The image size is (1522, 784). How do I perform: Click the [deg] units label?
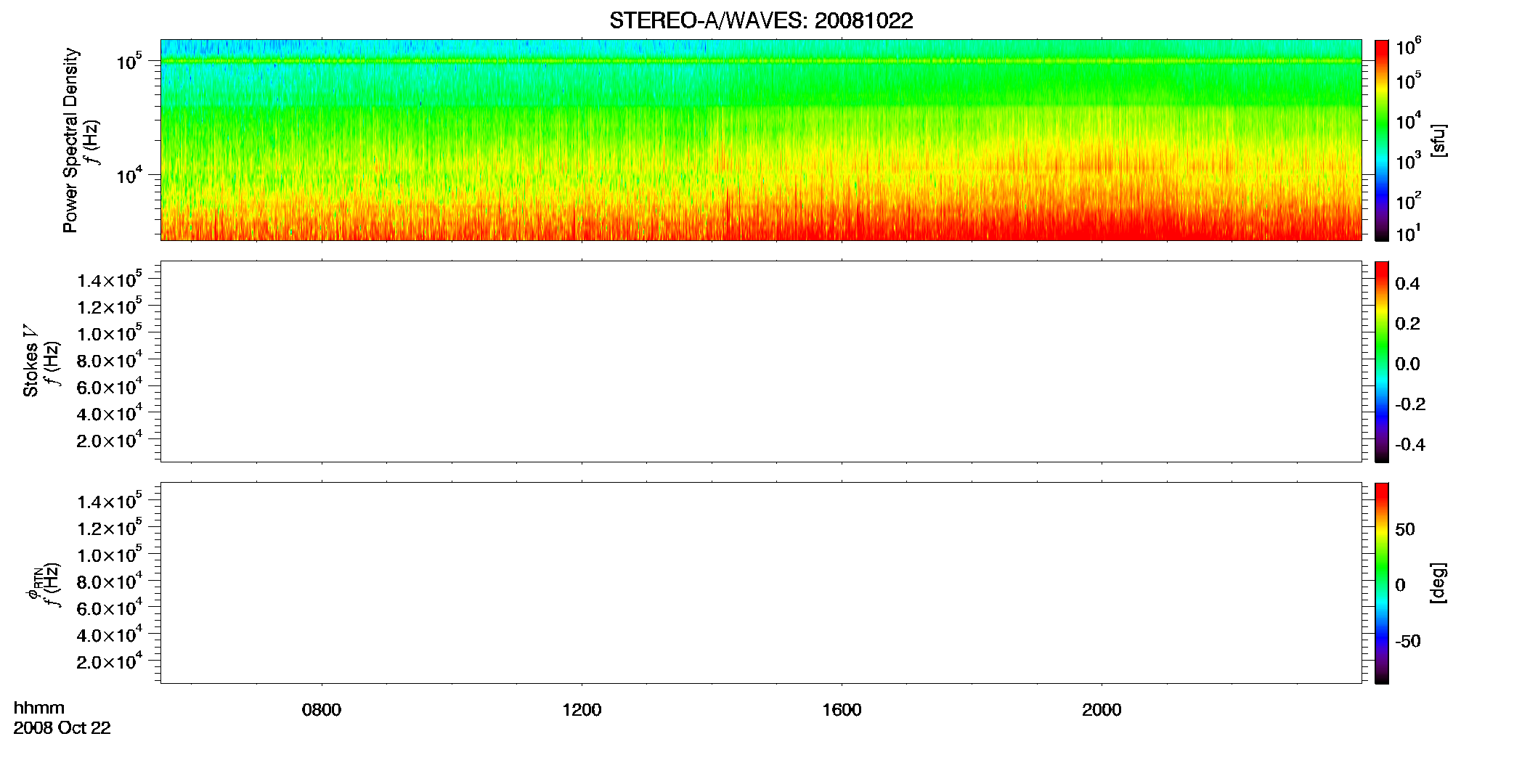(x=1438, y=583)
